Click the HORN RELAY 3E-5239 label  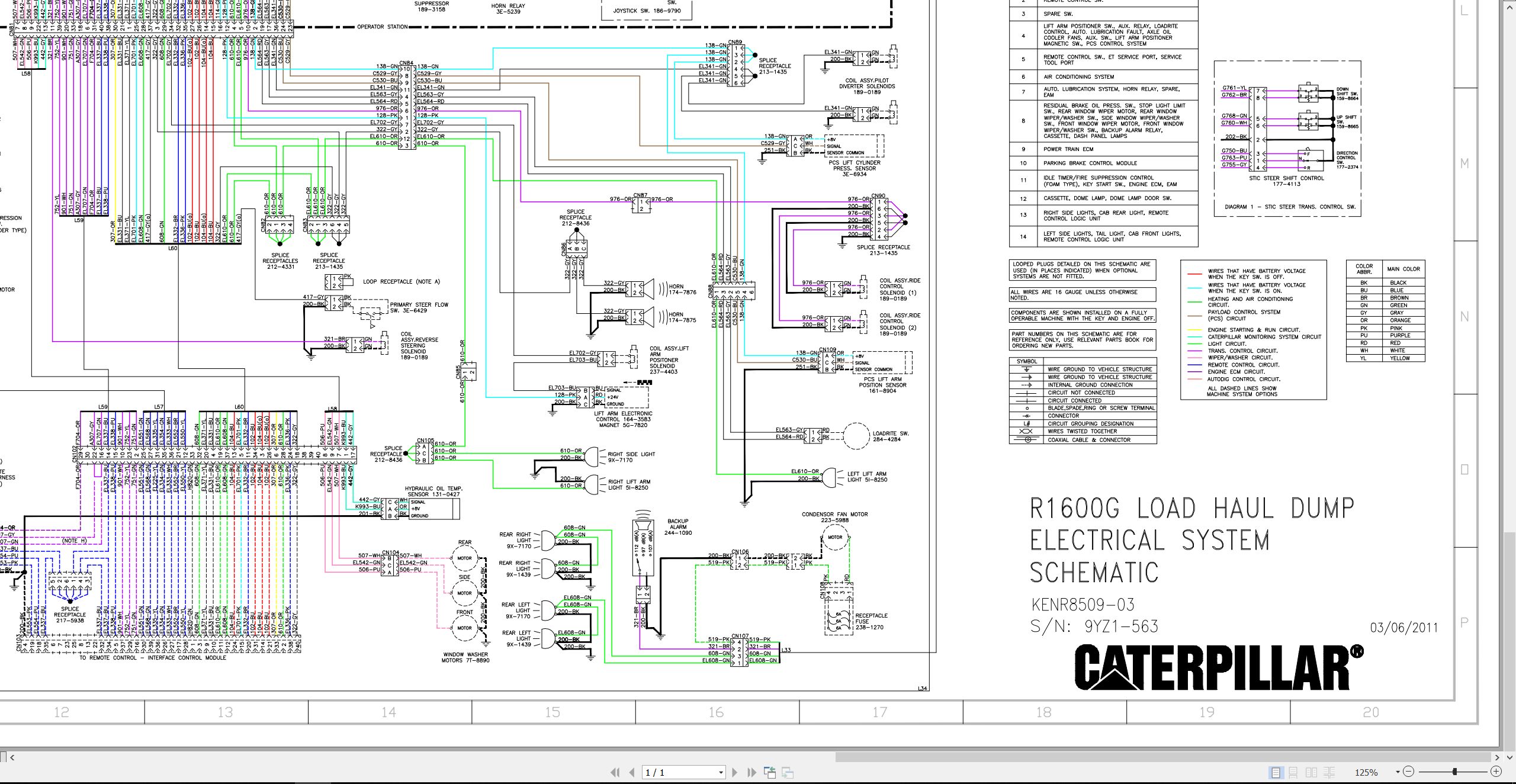pyautogui.click(x=508, y=9)
